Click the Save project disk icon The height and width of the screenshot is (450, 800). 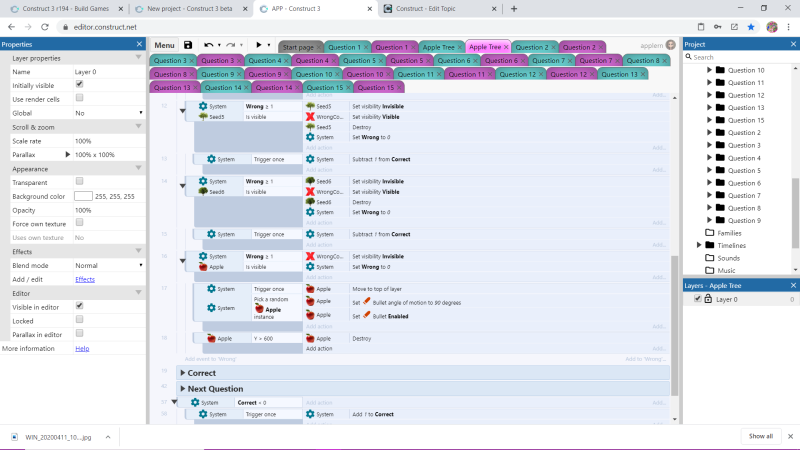[188, 45]
